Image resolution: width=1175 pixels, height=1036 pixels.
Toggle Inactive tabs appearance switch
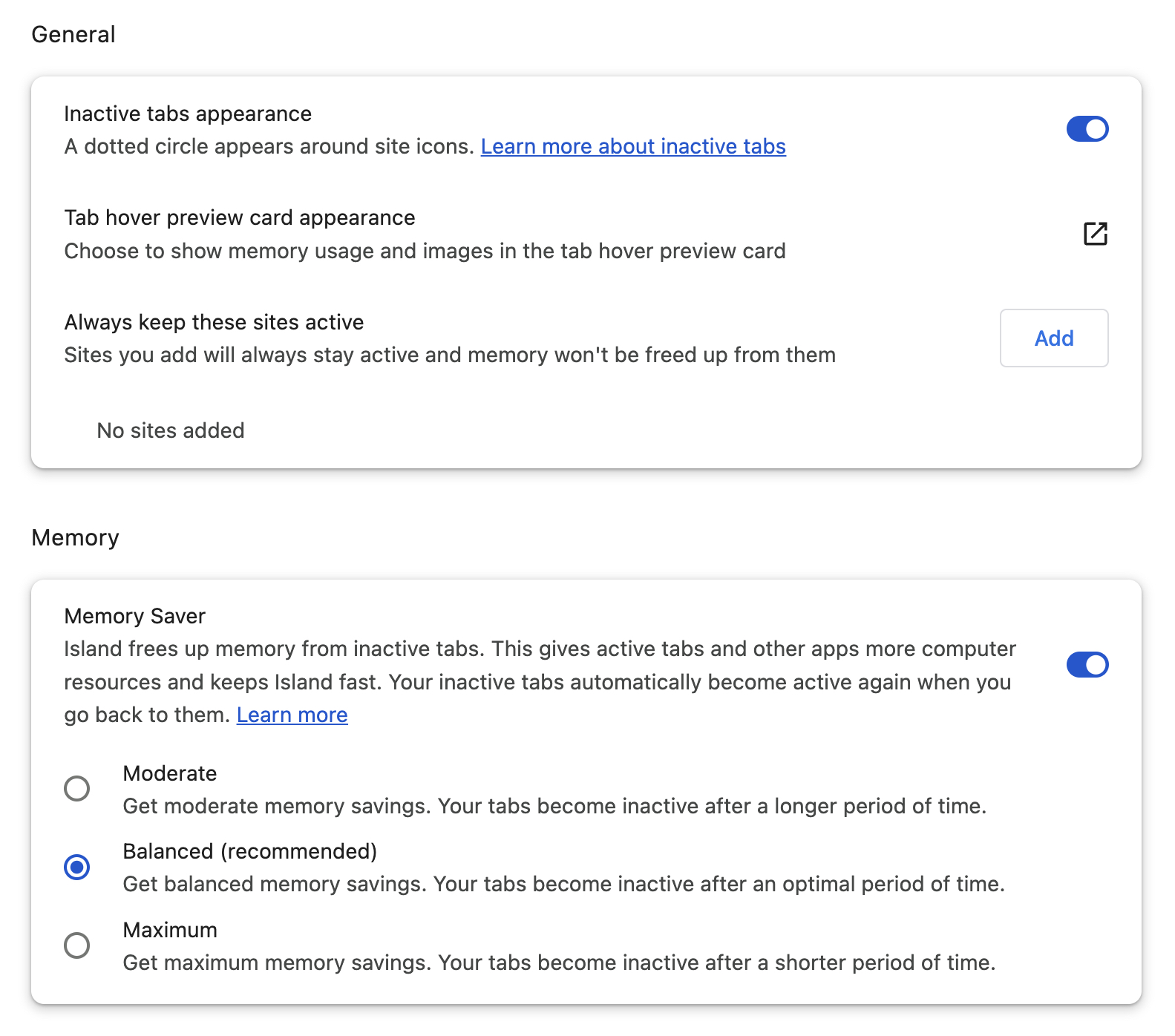(1087, 129)
